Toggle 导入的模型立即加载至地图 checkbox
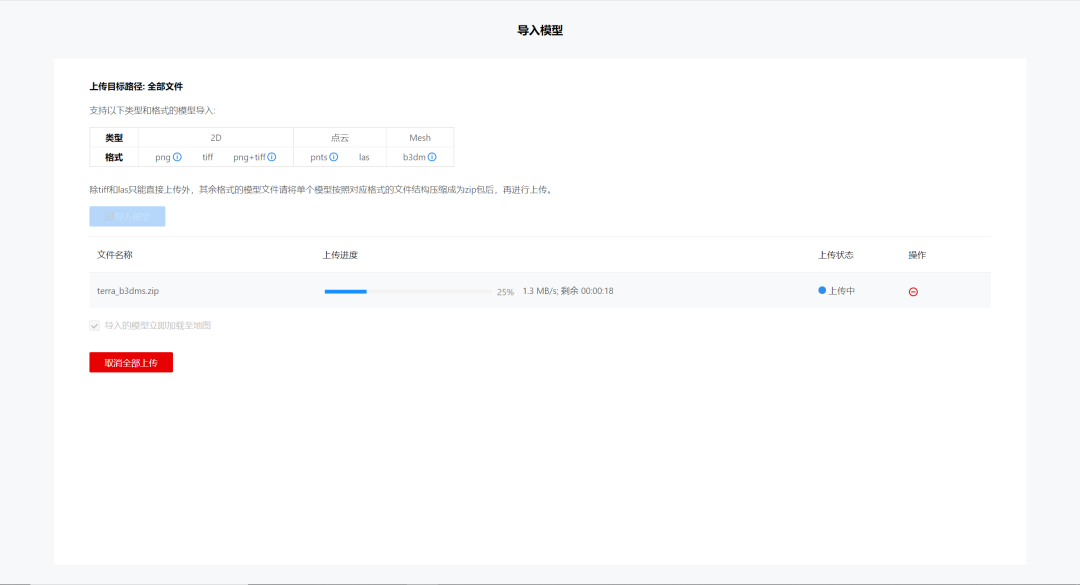This screenshot has height=585, width=1080. coord(95,325)
